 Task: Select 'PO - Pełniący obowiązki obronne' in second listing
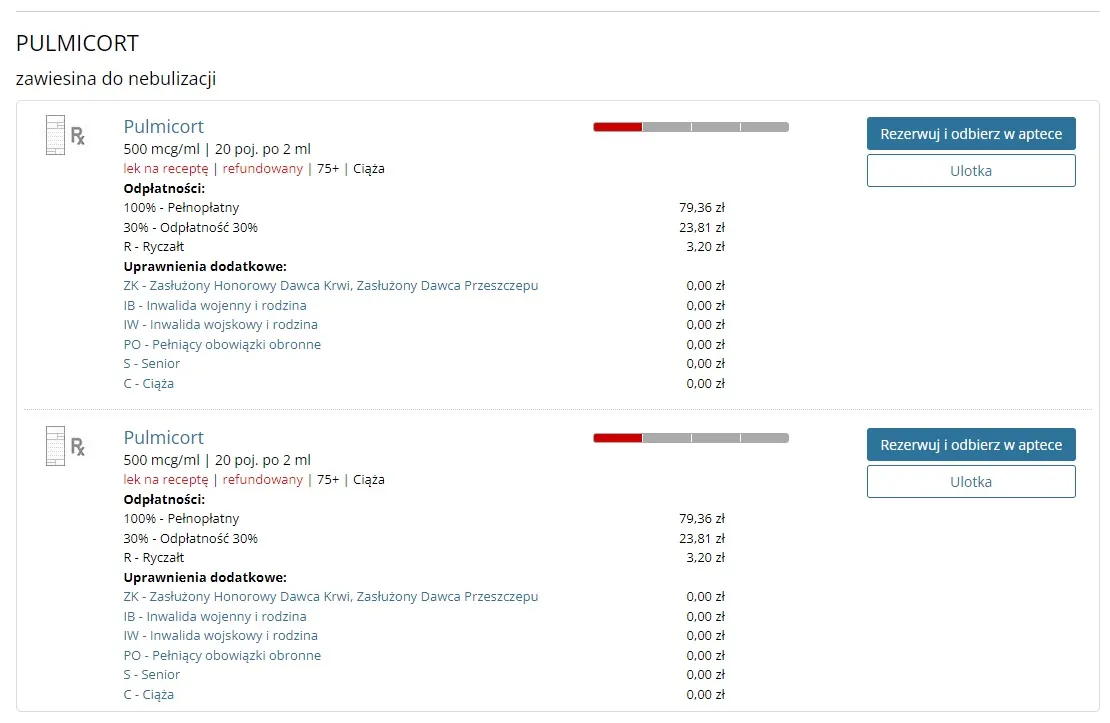pyautogui.click(x=222, y=656)
